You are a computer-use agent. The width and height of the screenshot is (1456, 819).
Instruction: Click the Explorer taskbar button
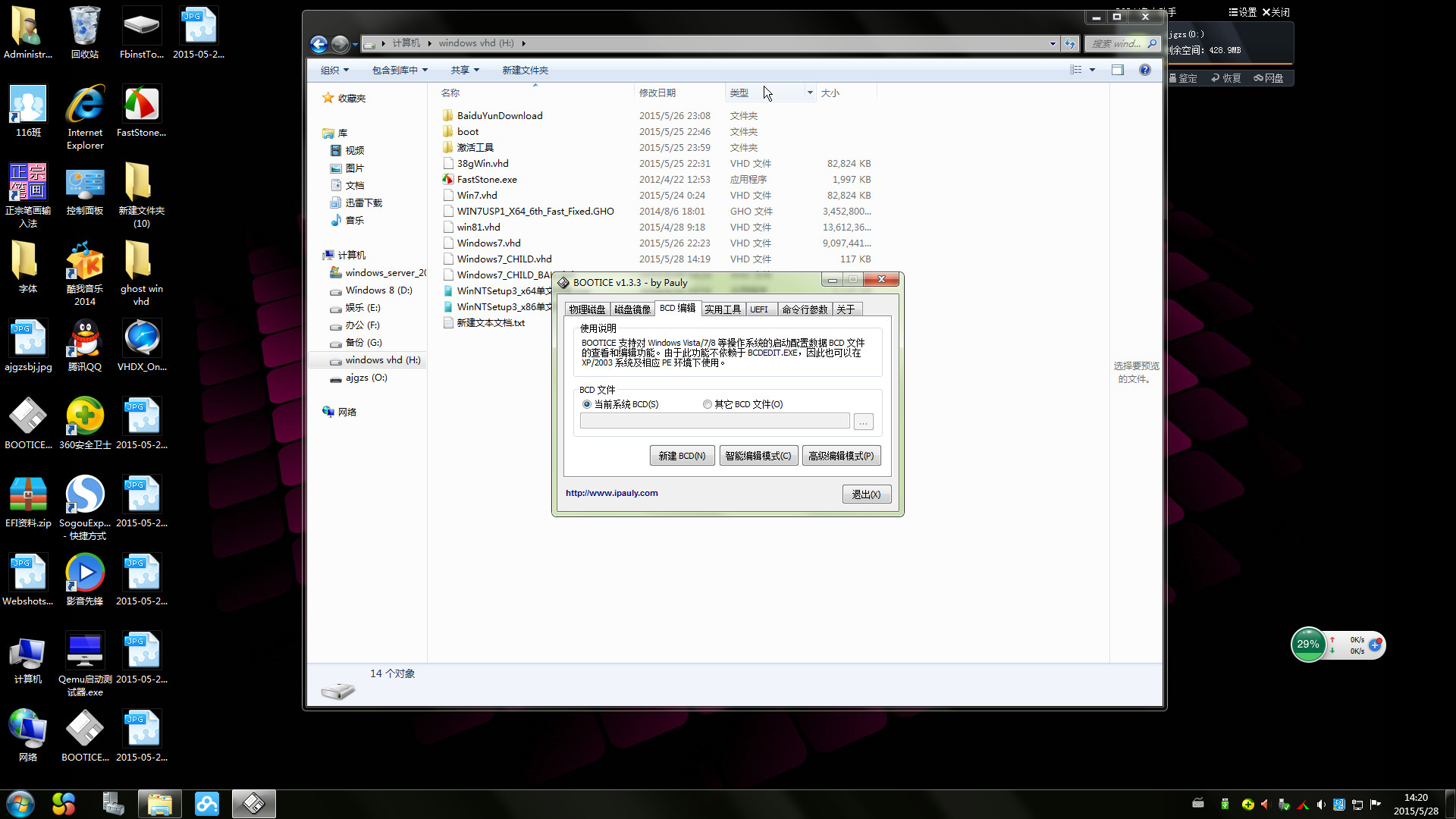(159, 804)
